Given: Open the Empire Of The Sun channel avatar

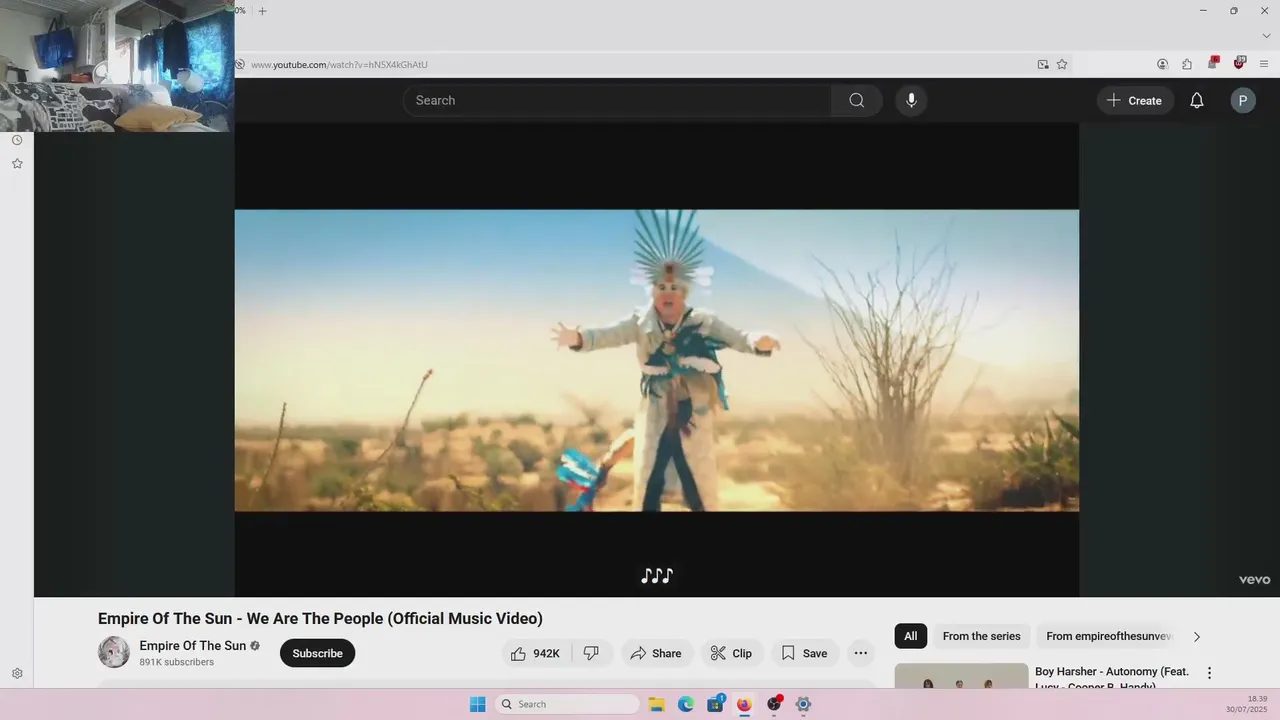Looking at the screenshot, I should tap(114, 652).
